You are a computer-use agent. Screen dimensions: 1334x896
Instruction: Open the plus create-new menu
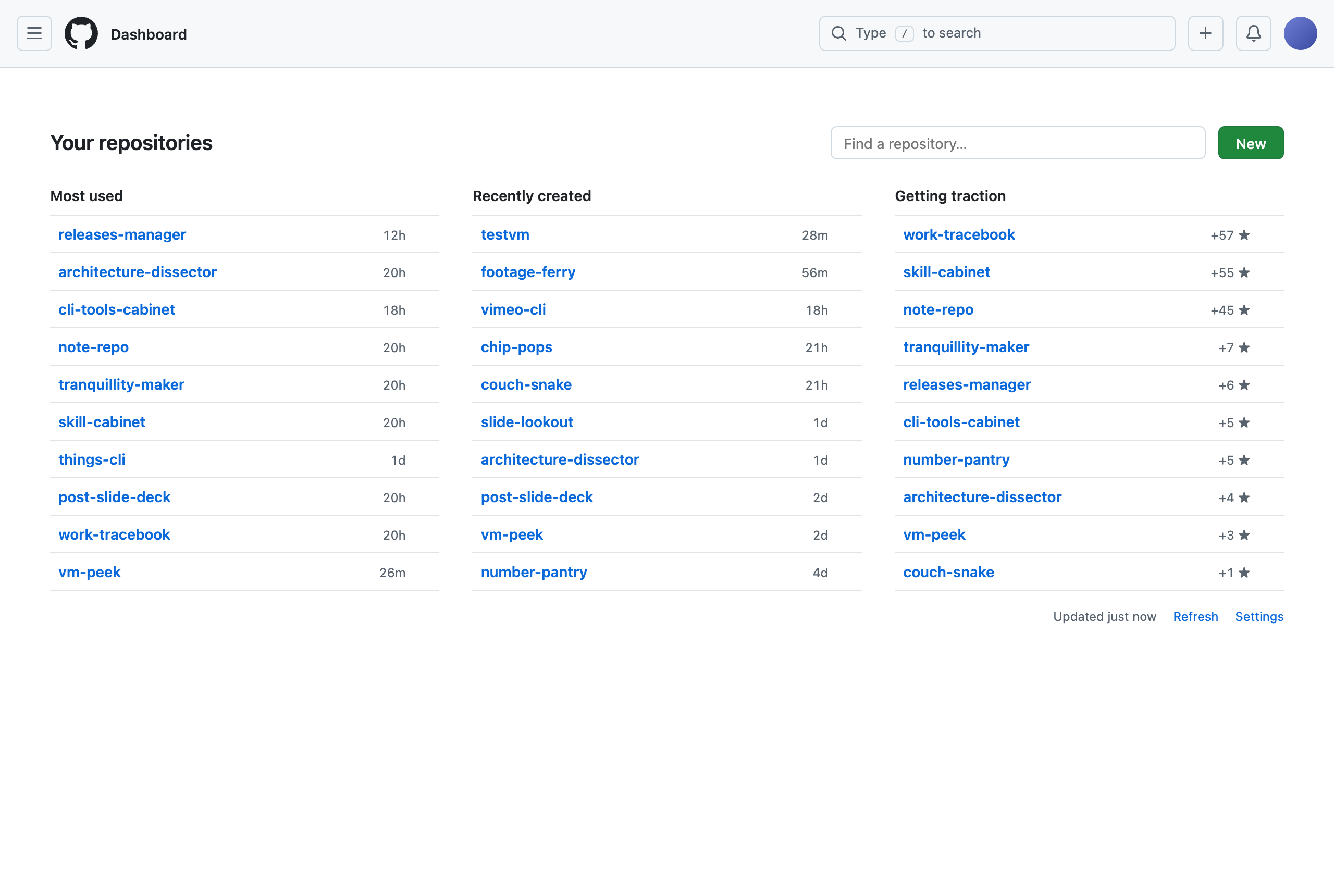click(1205, 33)
